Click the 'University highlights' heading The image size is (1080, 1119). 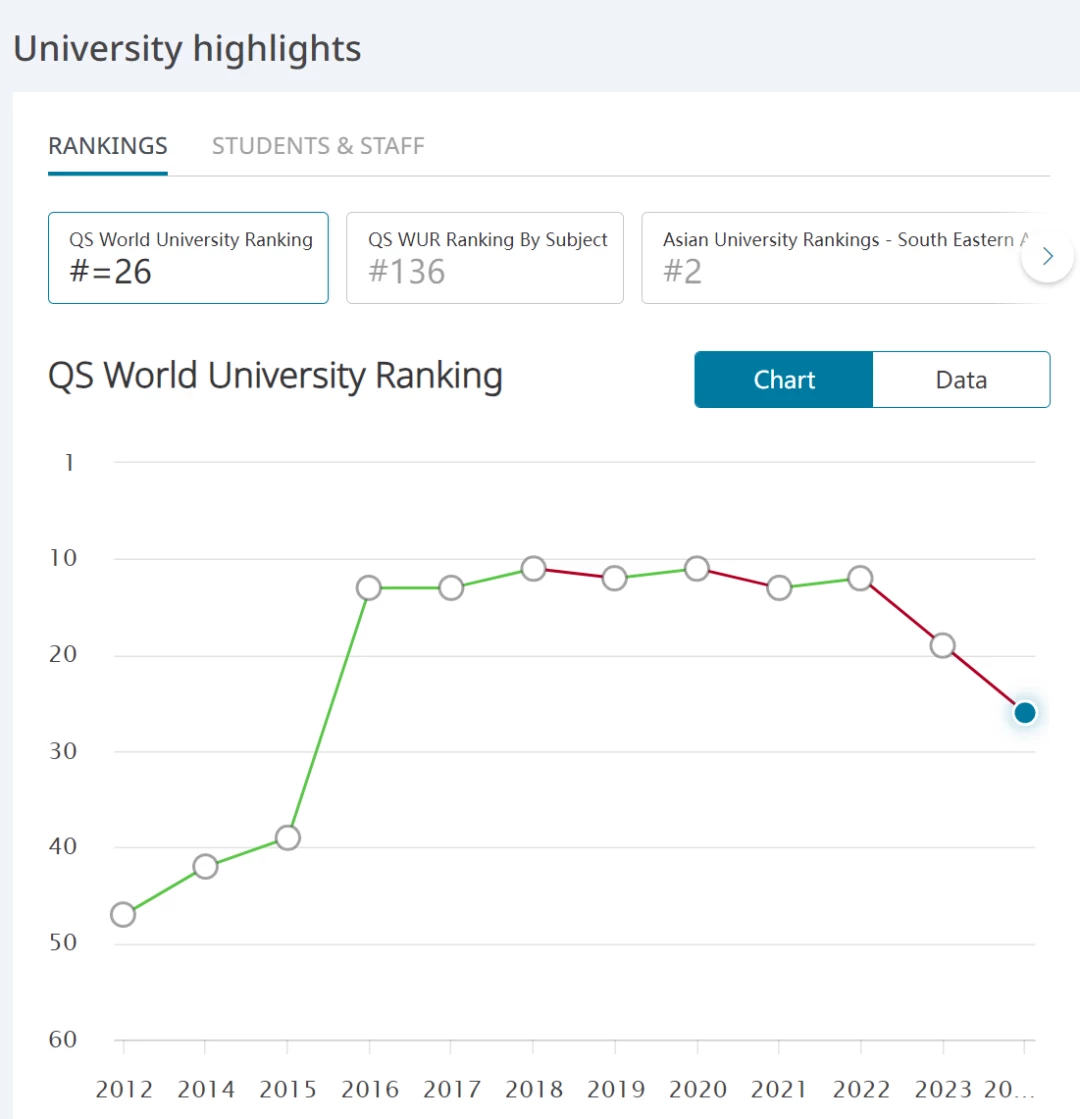187,49
